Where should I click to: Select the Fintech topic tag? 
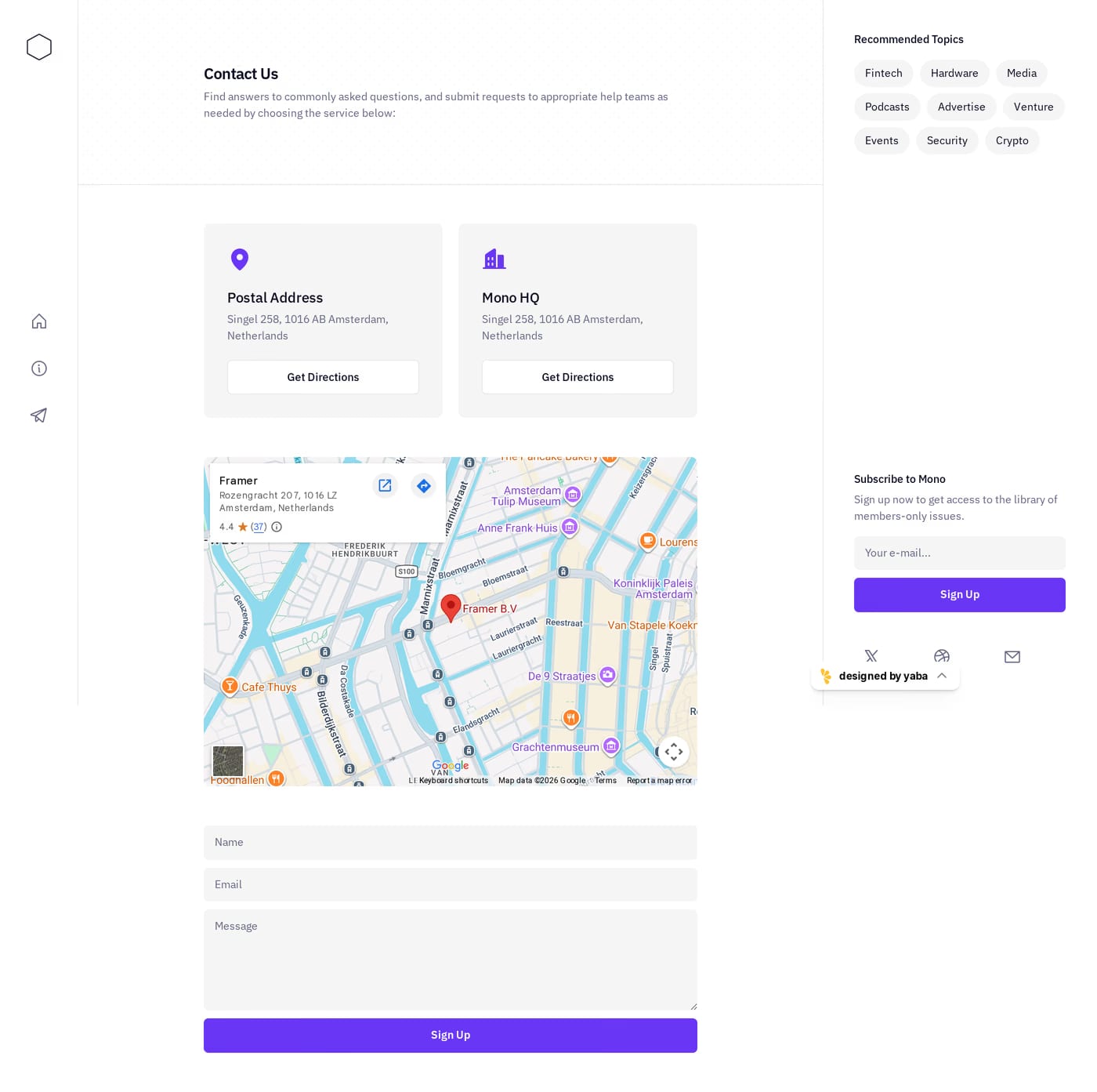coord(884,73)
